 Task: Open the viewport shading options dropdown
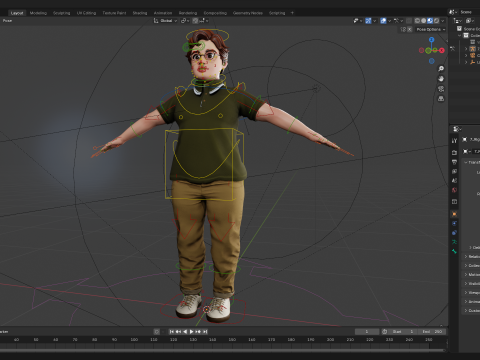pos(443,21)
